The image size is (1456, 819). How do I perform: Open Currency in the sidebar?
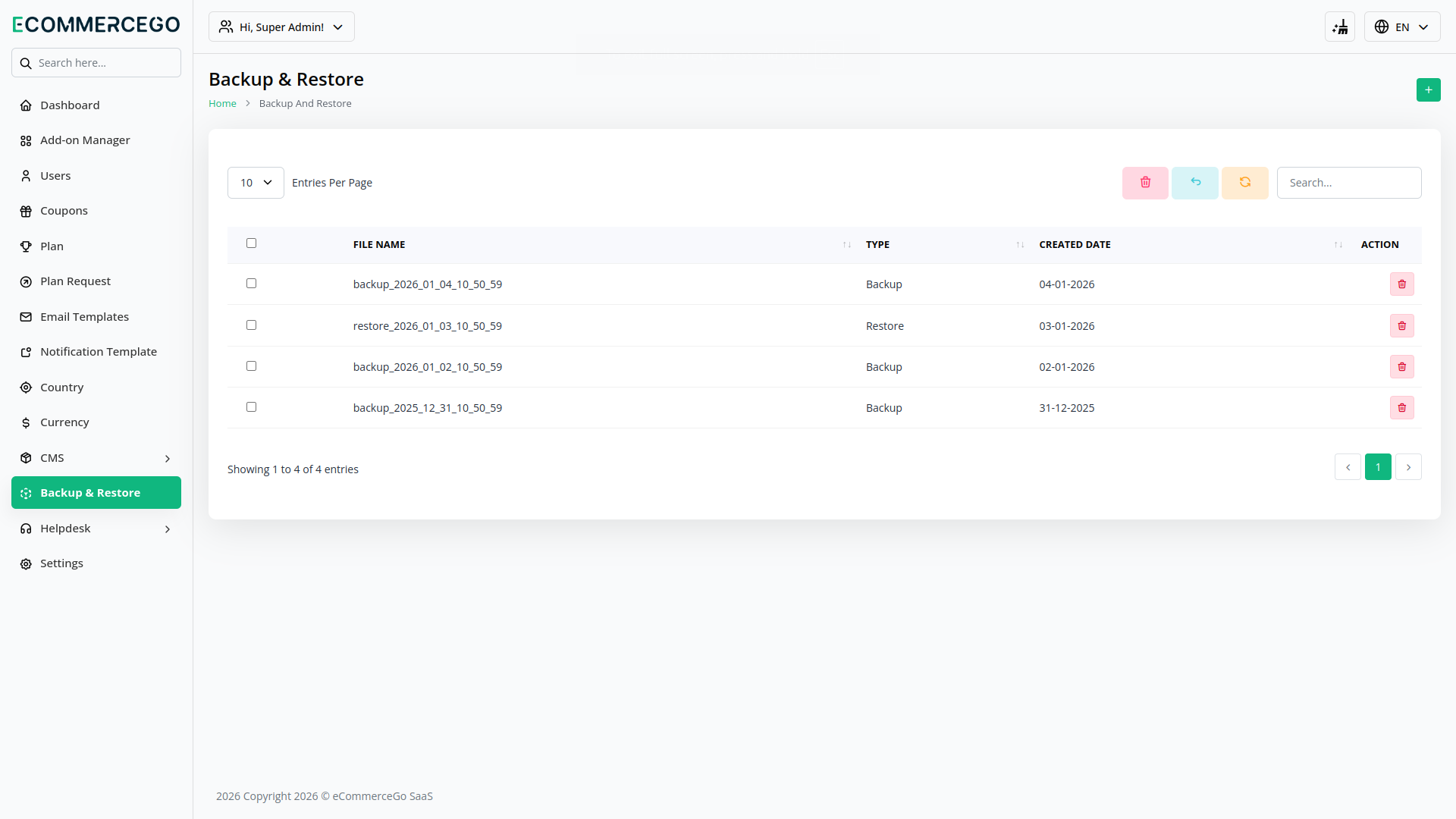pyautogui.click(x=96, y=422)
